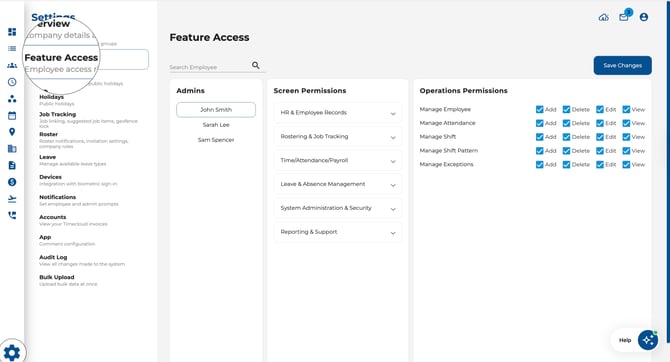Viewport: 670px width, 362px height.
Task: Open Job Tracking settings section
Action: coord(88,120)
